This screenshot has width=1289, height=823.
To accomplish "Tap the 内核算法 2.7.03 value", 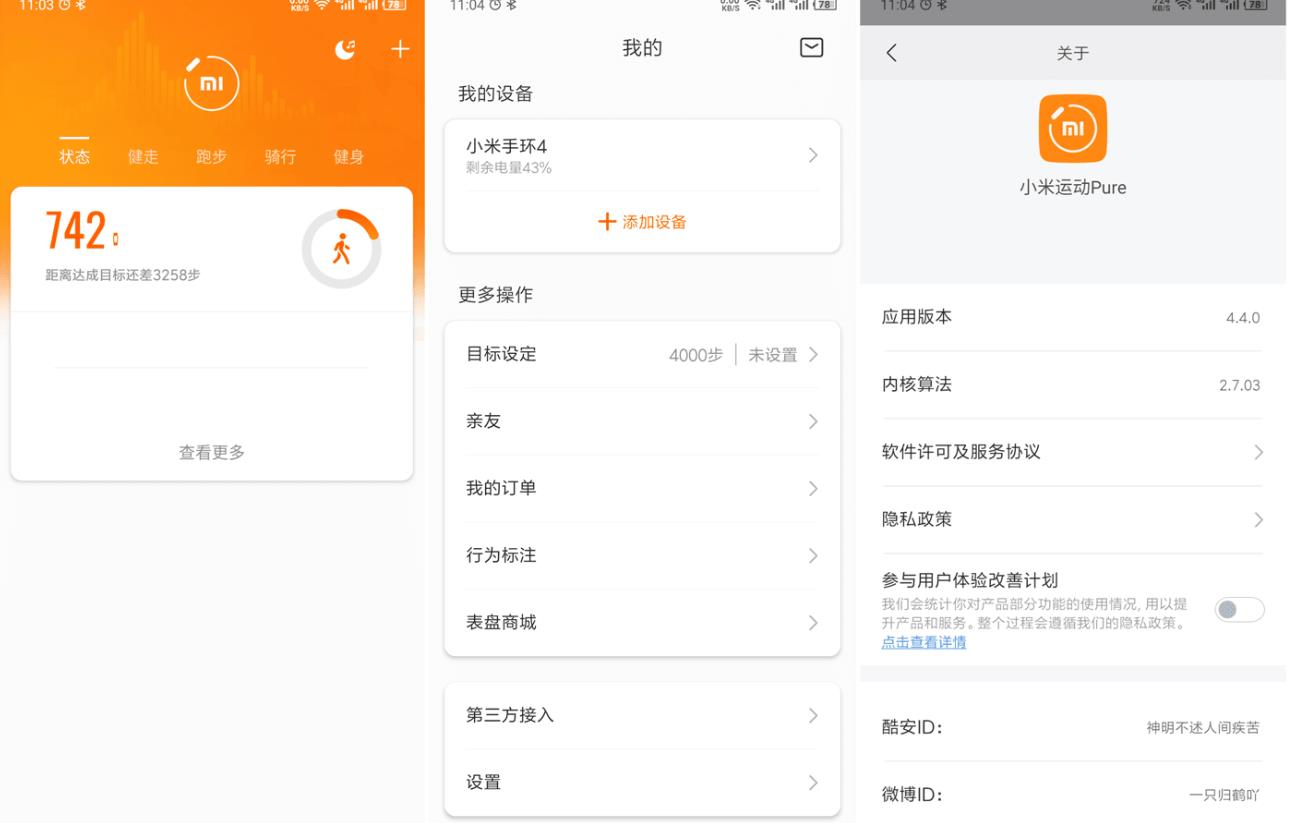I will pyautogui.click(x=1240, y=385).
